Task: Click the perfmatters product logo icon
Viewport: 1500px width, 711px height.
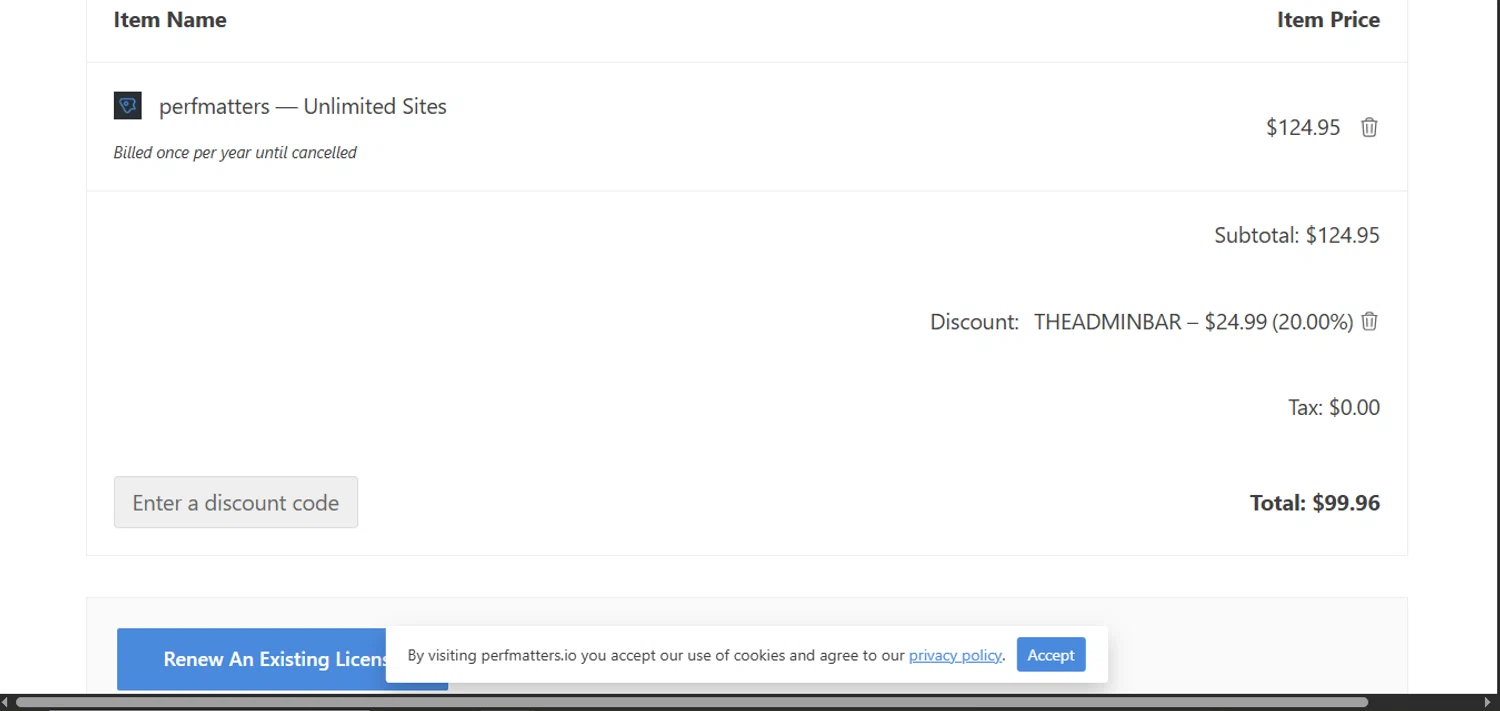Action: (x=127, y=105)
